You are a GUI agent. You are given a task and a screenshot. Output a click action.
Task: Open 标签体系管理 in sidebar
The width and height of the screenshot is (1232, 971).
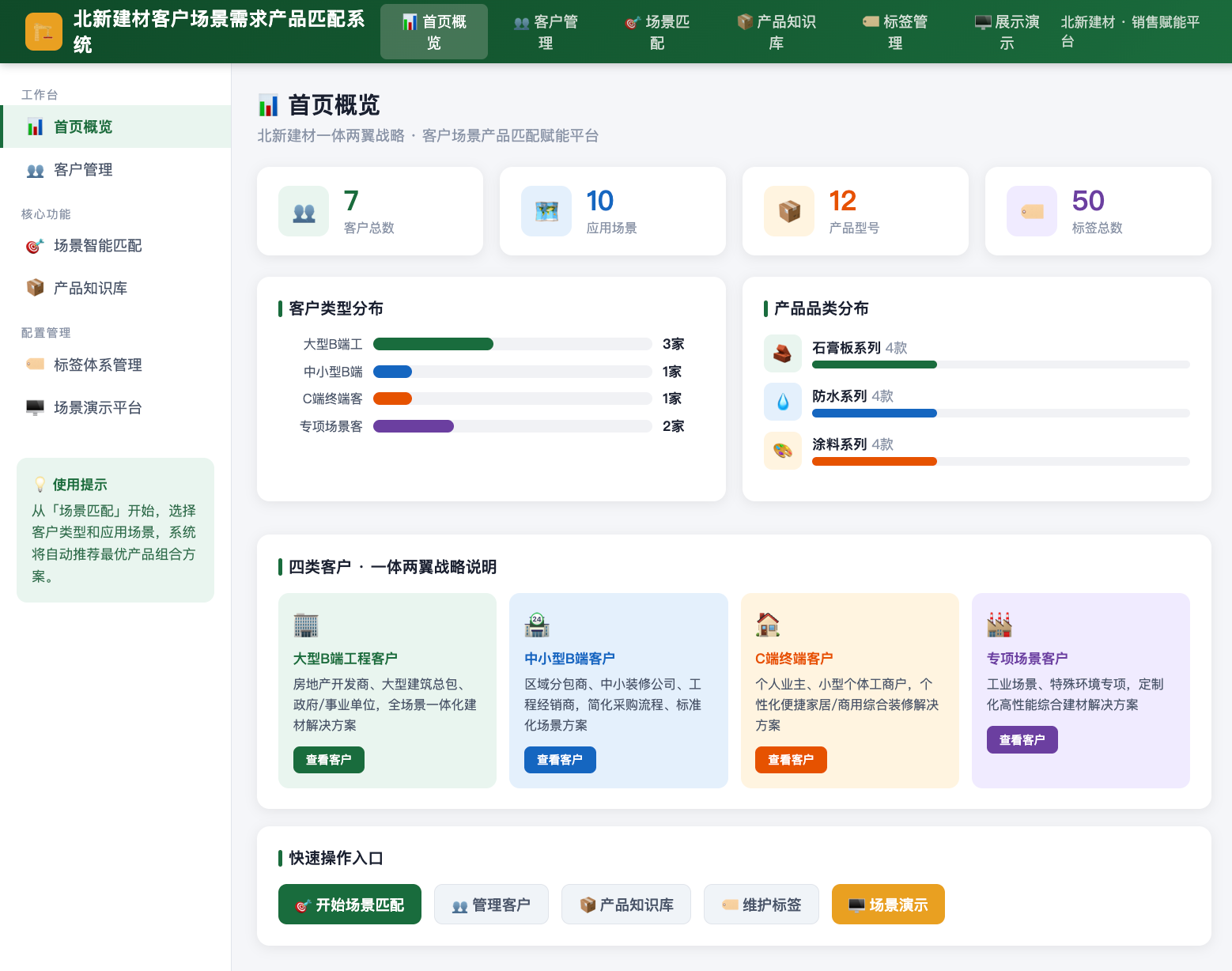click(115, 365)
